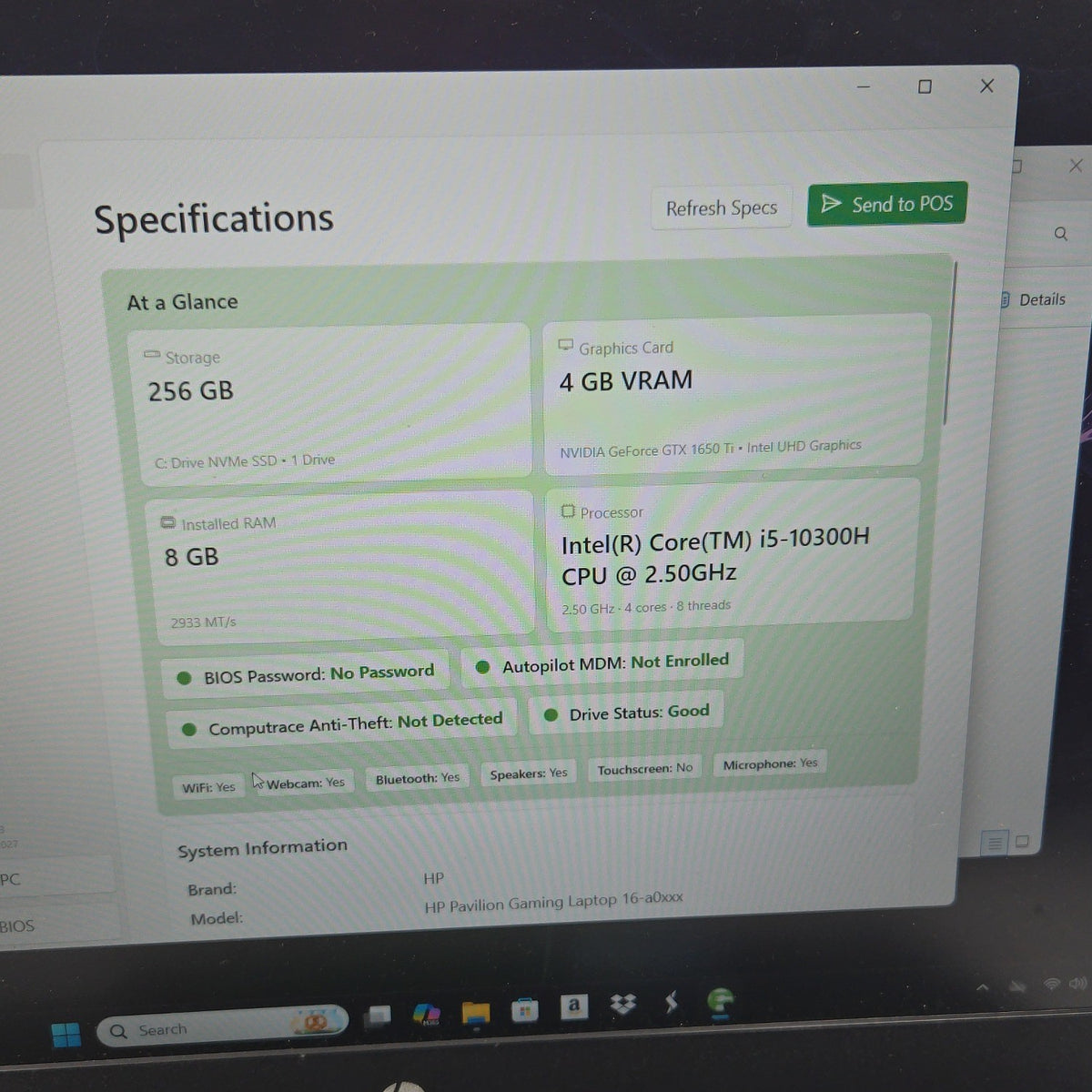Click NVIDIA GeForce GTX 1650 Ti text

tap(646, 450)
